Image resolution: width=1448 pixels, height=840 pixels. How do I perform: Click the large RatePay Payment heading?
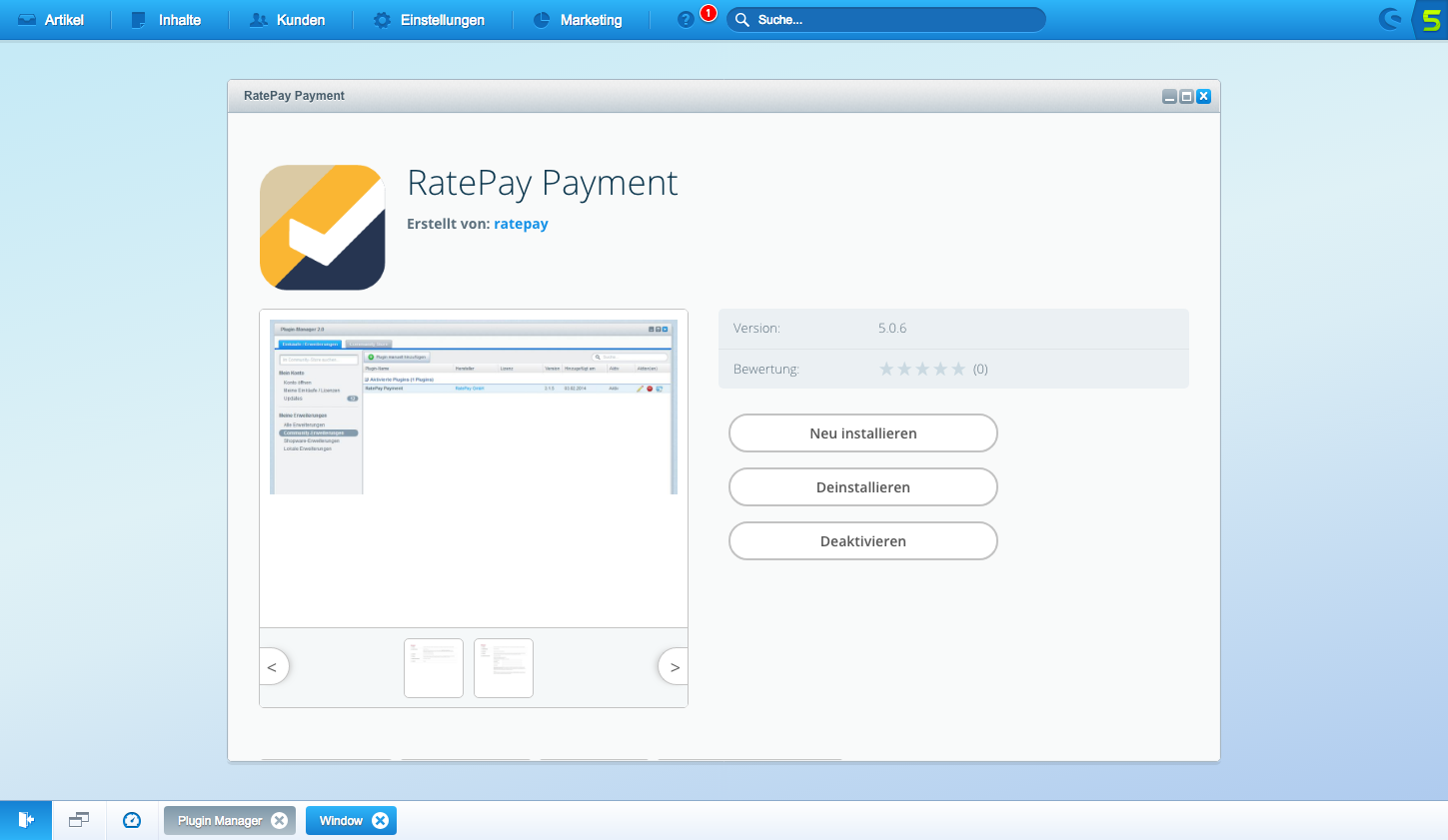[x=543, y=183]
